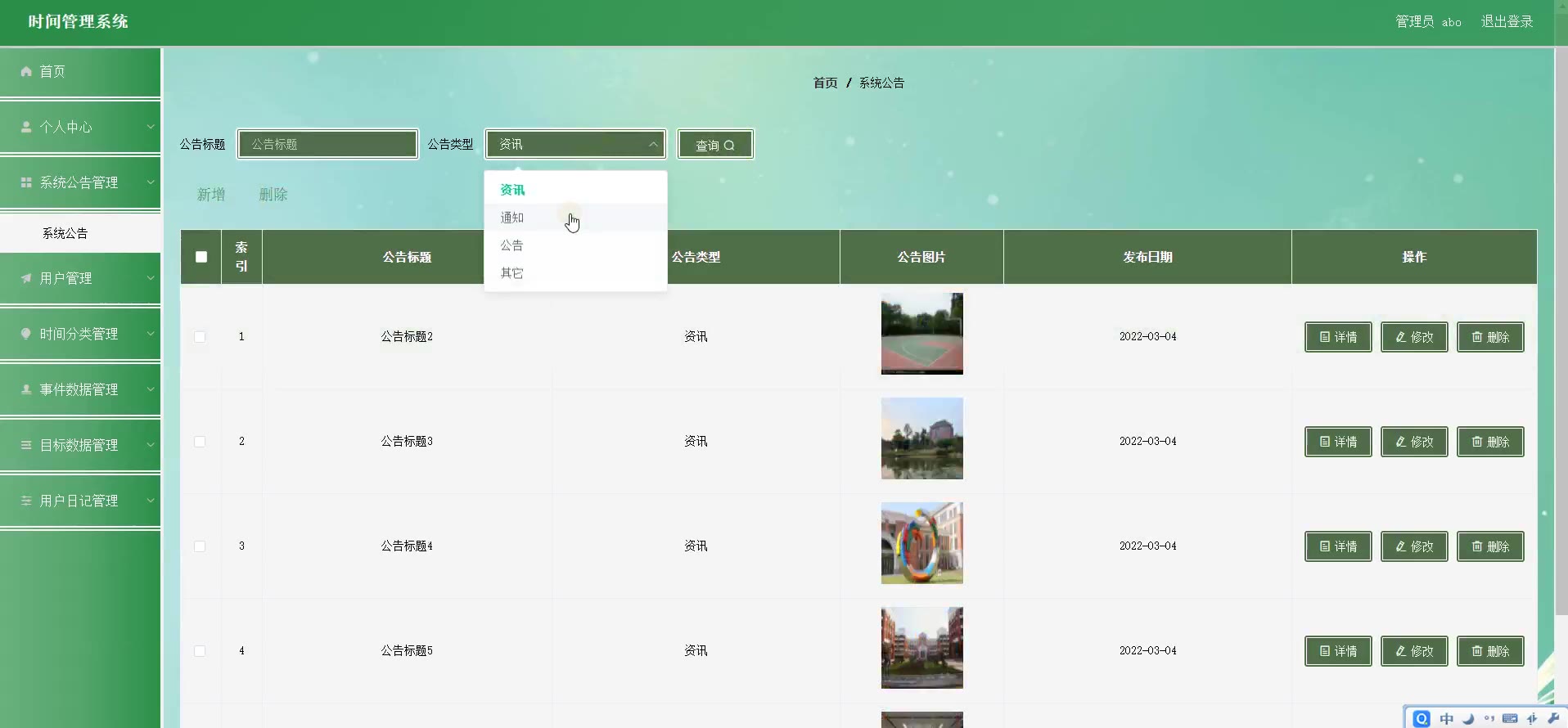Image resolution: width=1568 pixels, height=728 pixels.
Task: Select 公告 in the type dropdown list
Action: (x=575, y=245)
